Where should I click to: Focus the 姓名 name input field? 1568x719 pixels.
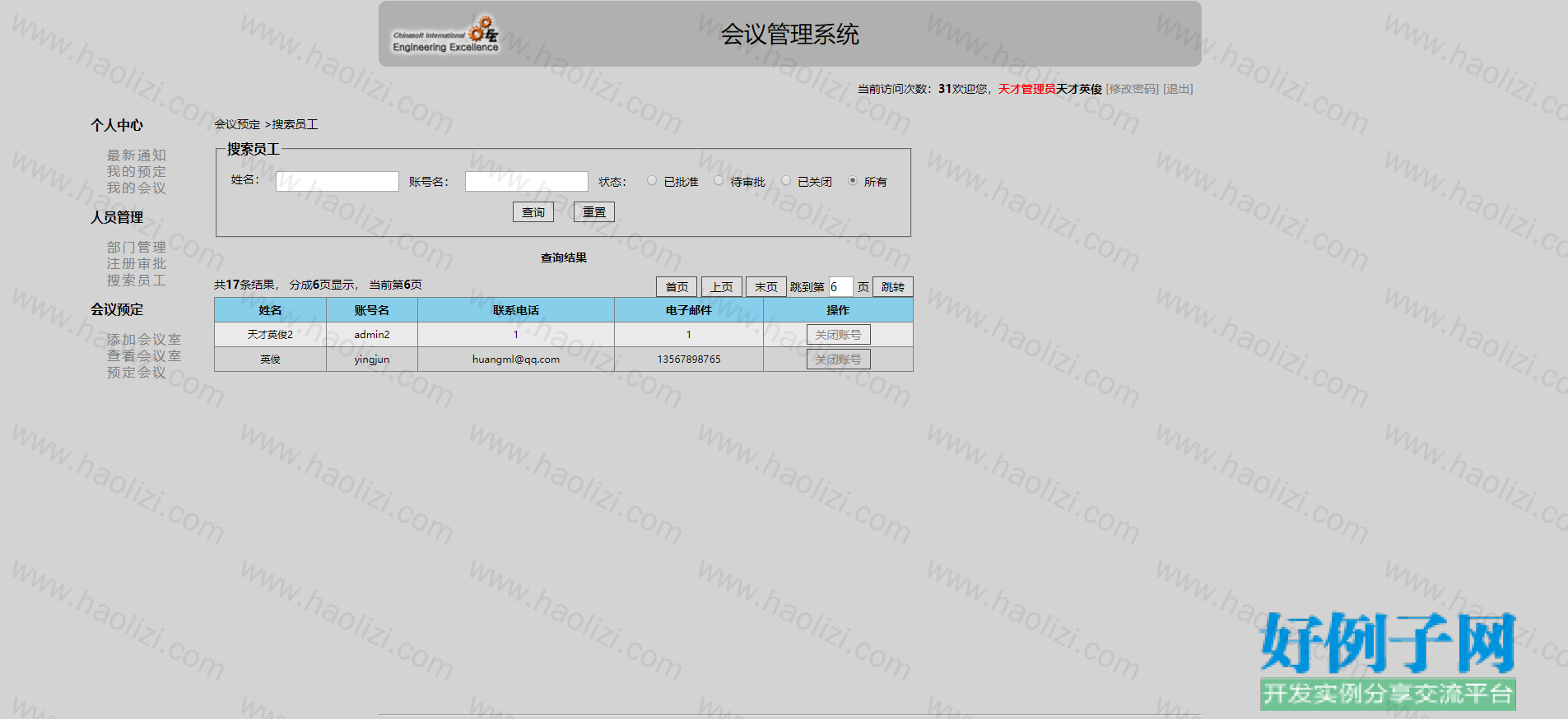click(x=337, y=181)
